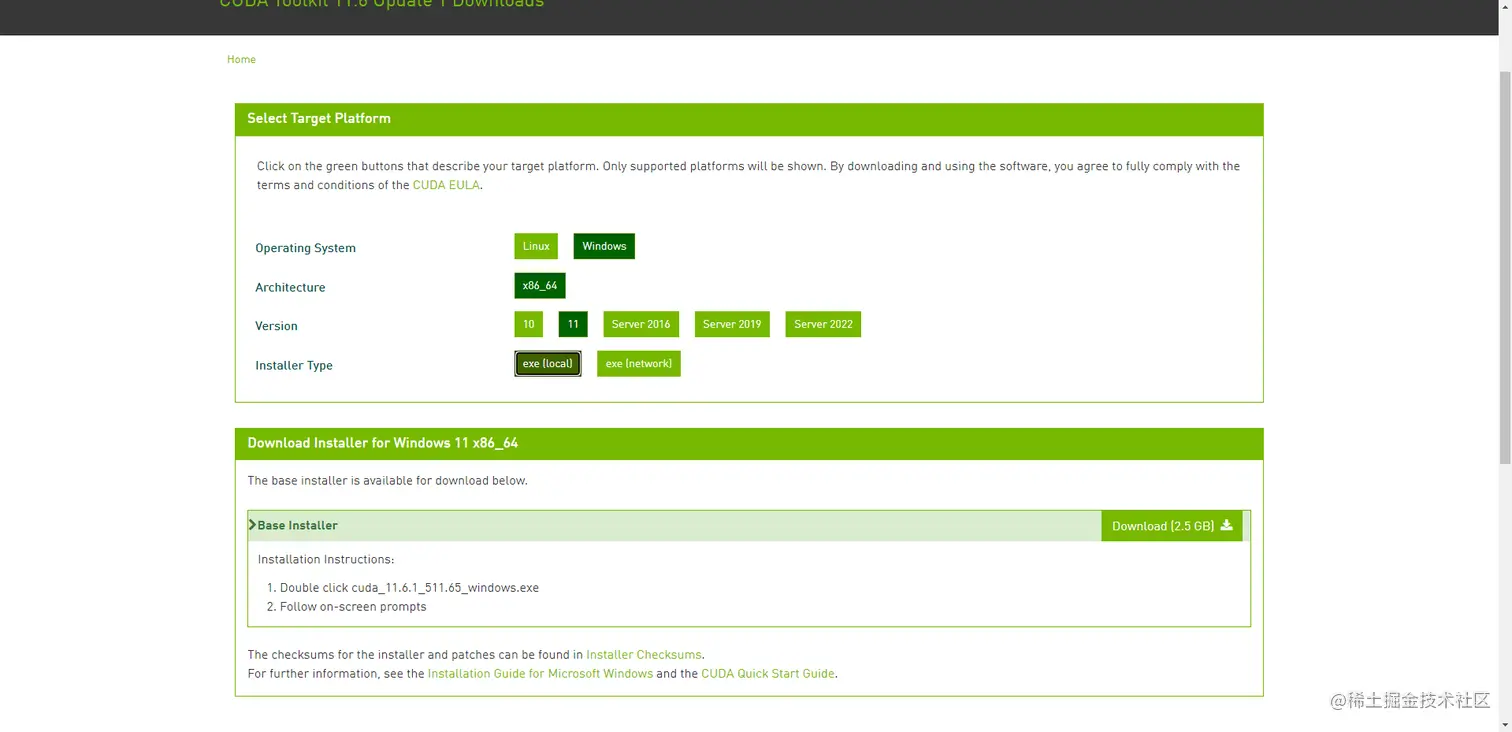Screen dimensions: 1512x732
Task: Choose Server 2022 version
Action: (x=823, y=324)
